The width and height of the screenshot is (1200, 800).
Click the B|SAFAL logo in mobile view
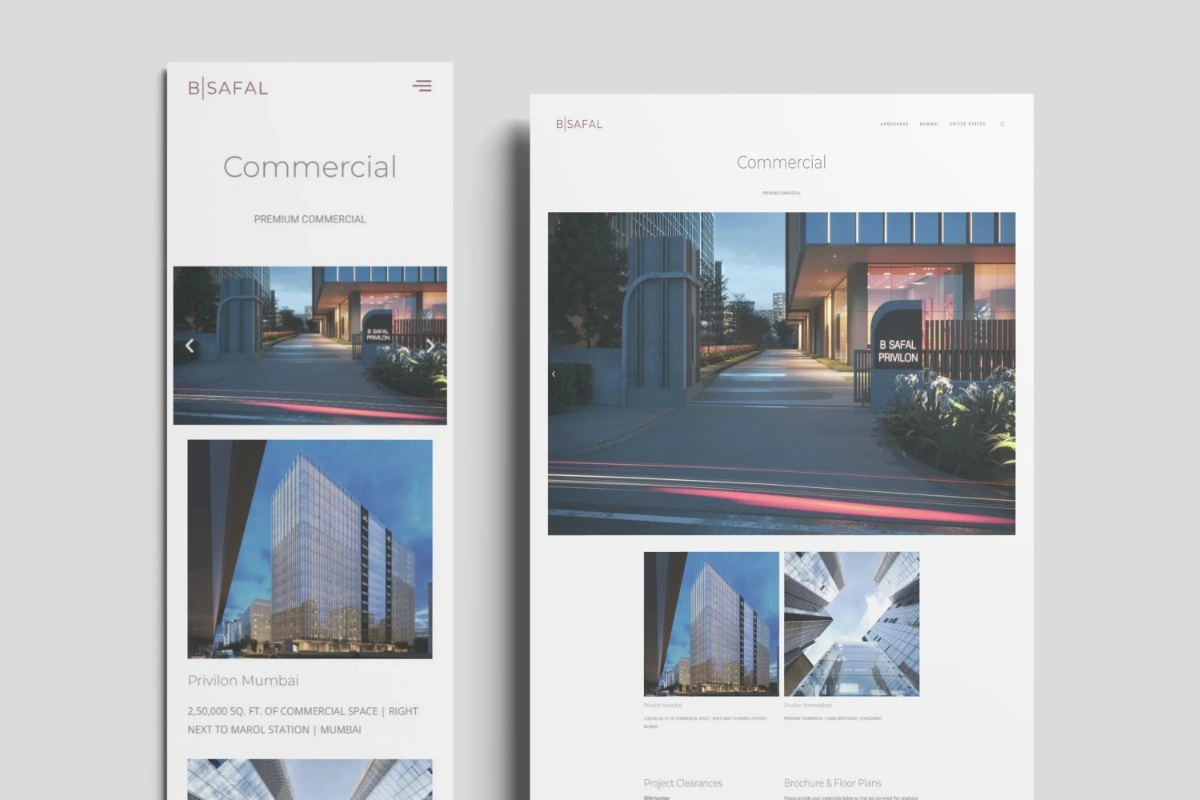click(x=228, y=88)
